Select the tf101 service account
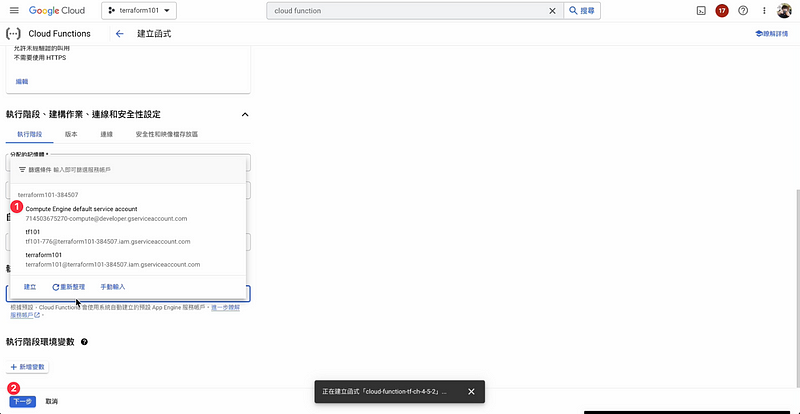The height and width of the screenshot is (414, 800). coord(128,236)
